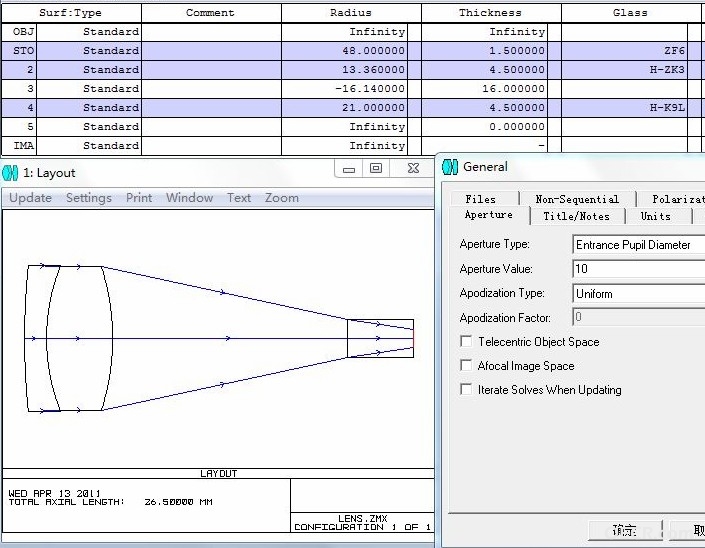Click the Aperture Value field containing 10

click(638, 269)
